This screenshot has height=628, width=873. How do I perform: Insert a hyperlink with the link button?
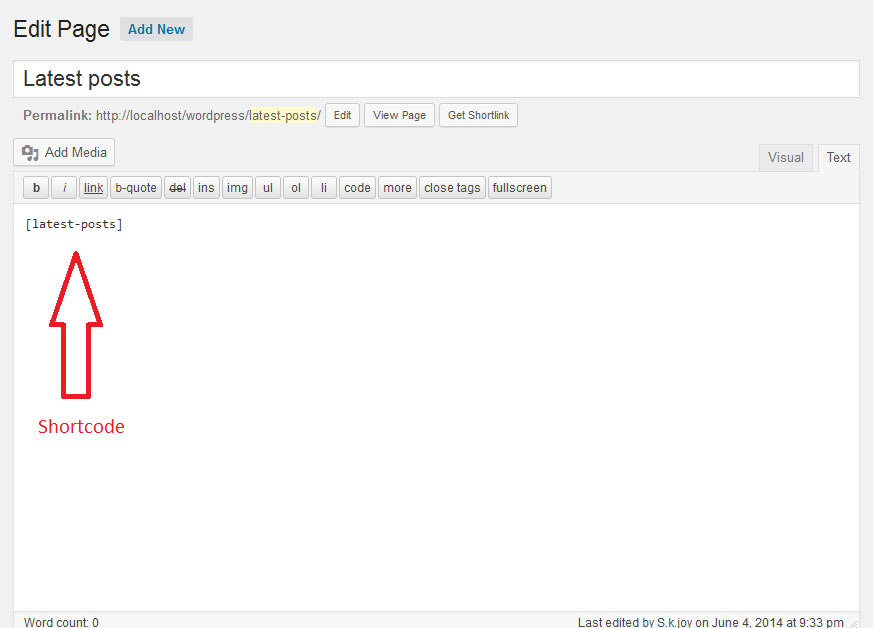(x=94, y=188)
